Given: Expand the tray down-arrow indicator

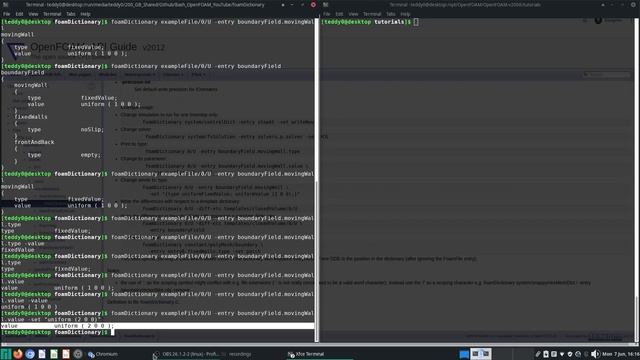Looking at the screenshot, I should 562,354.
